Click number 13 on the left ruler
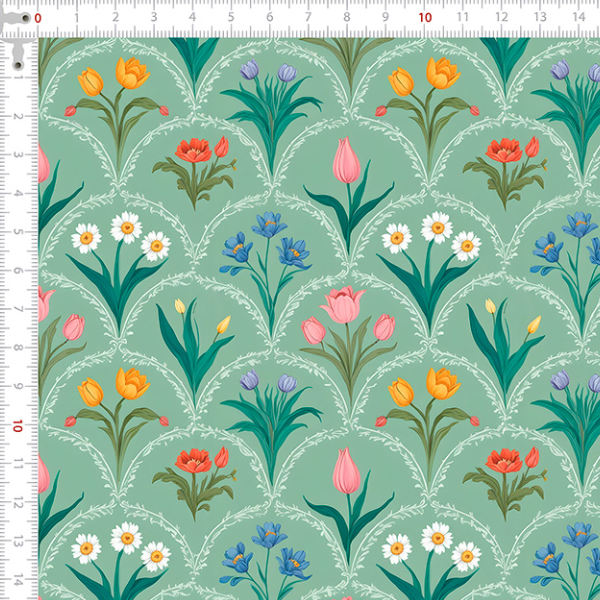 18,542
